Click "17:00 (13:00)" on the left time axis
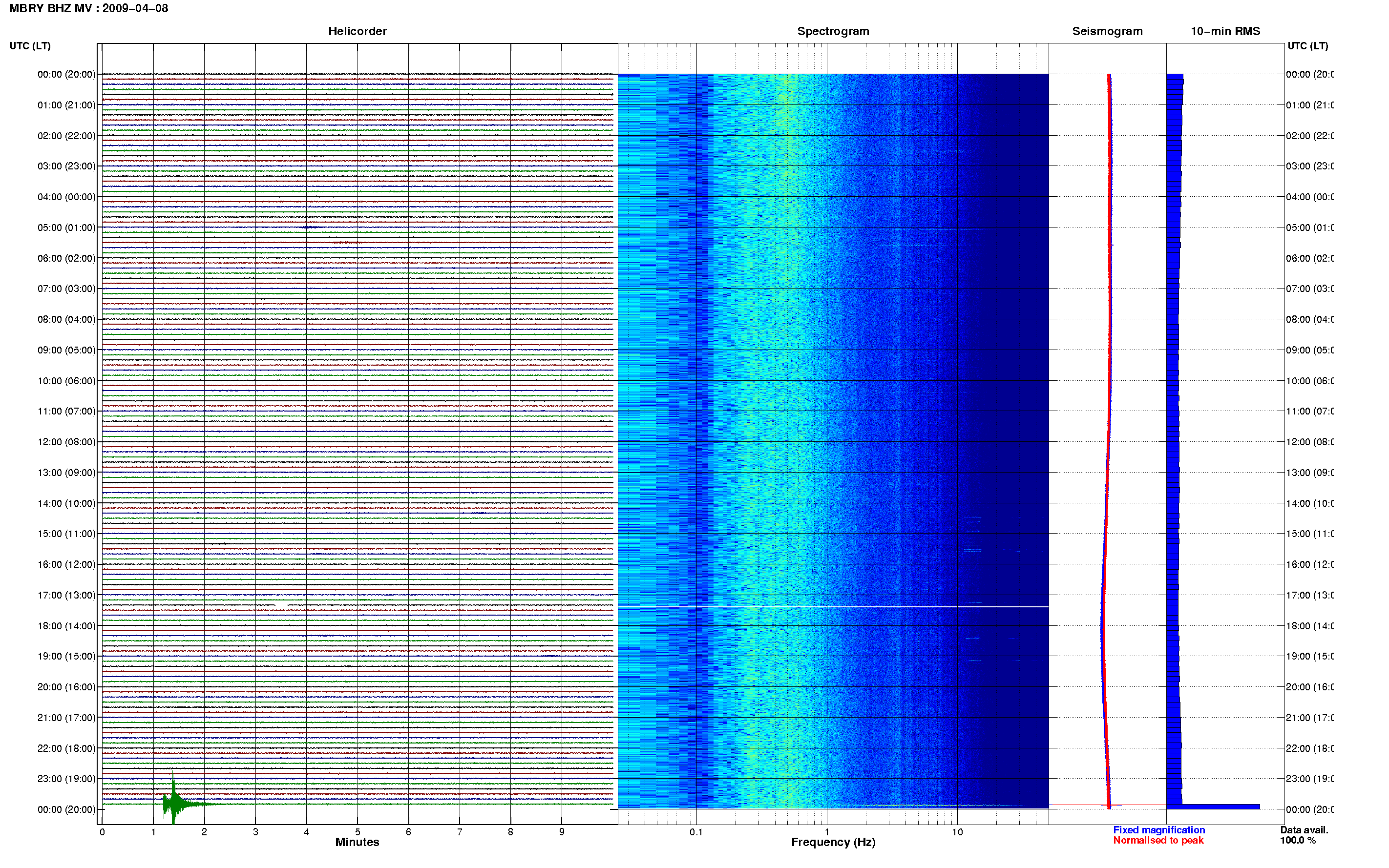The height and width of the screenshot is (868, 1389). [x=66, y=595]
